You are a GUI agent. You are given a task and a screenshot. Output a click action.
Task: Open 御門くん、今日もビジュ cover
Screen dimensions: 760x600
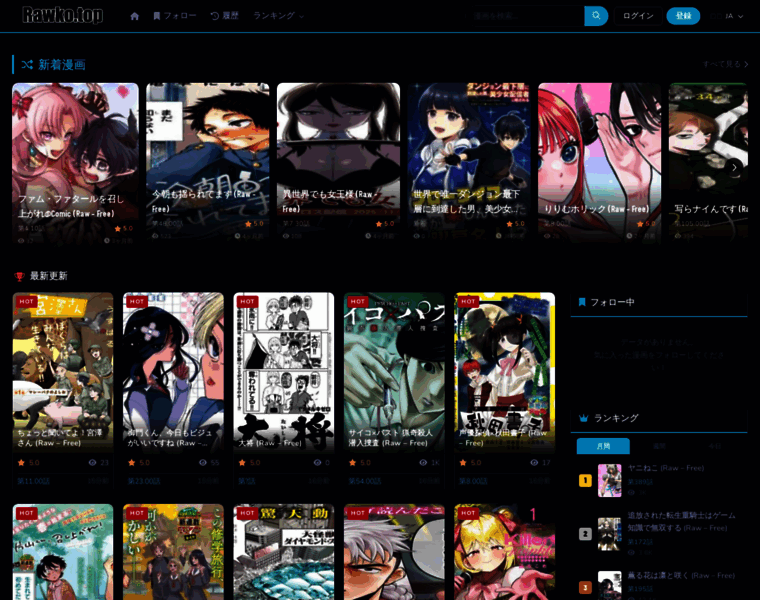pos(174,372)
